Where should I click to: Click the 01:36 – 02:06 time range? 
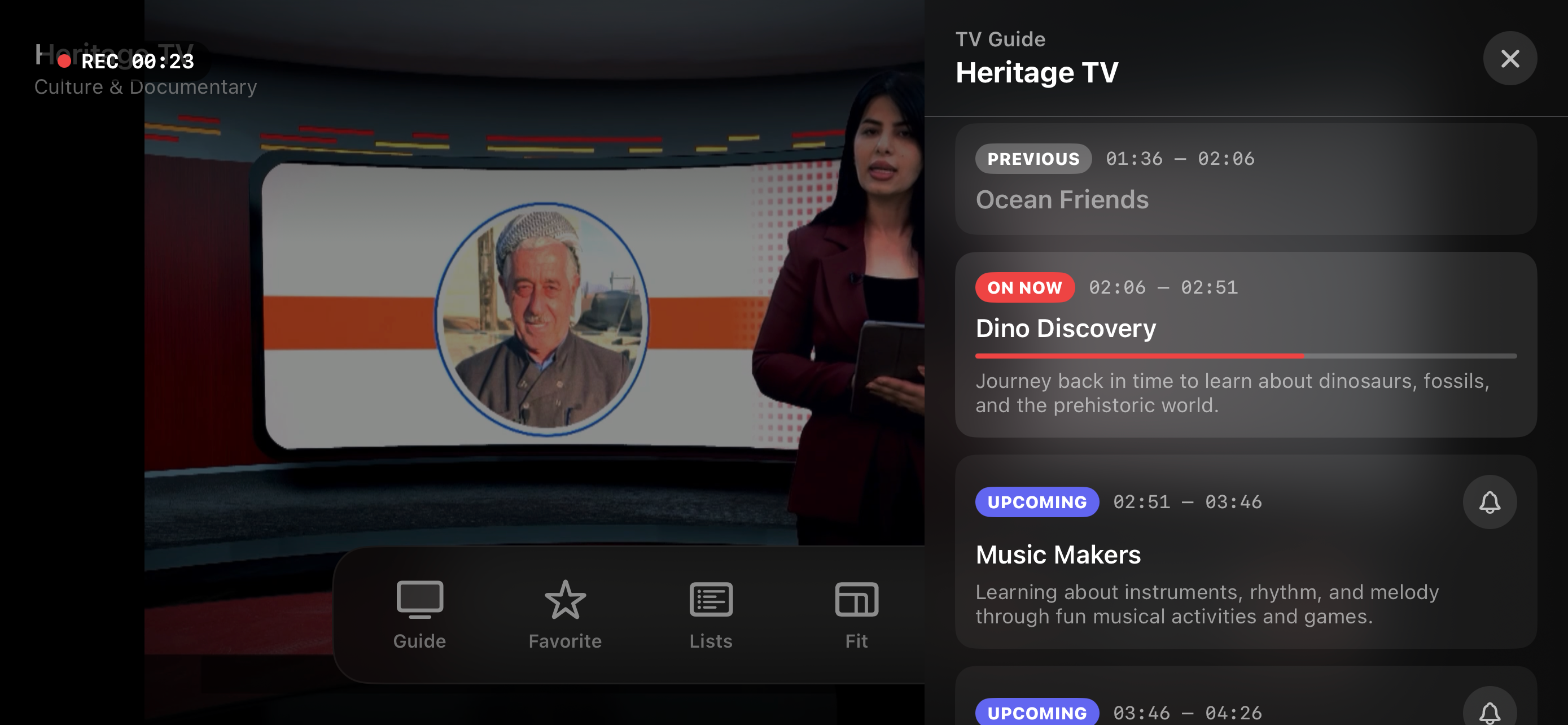[1180, 159]
